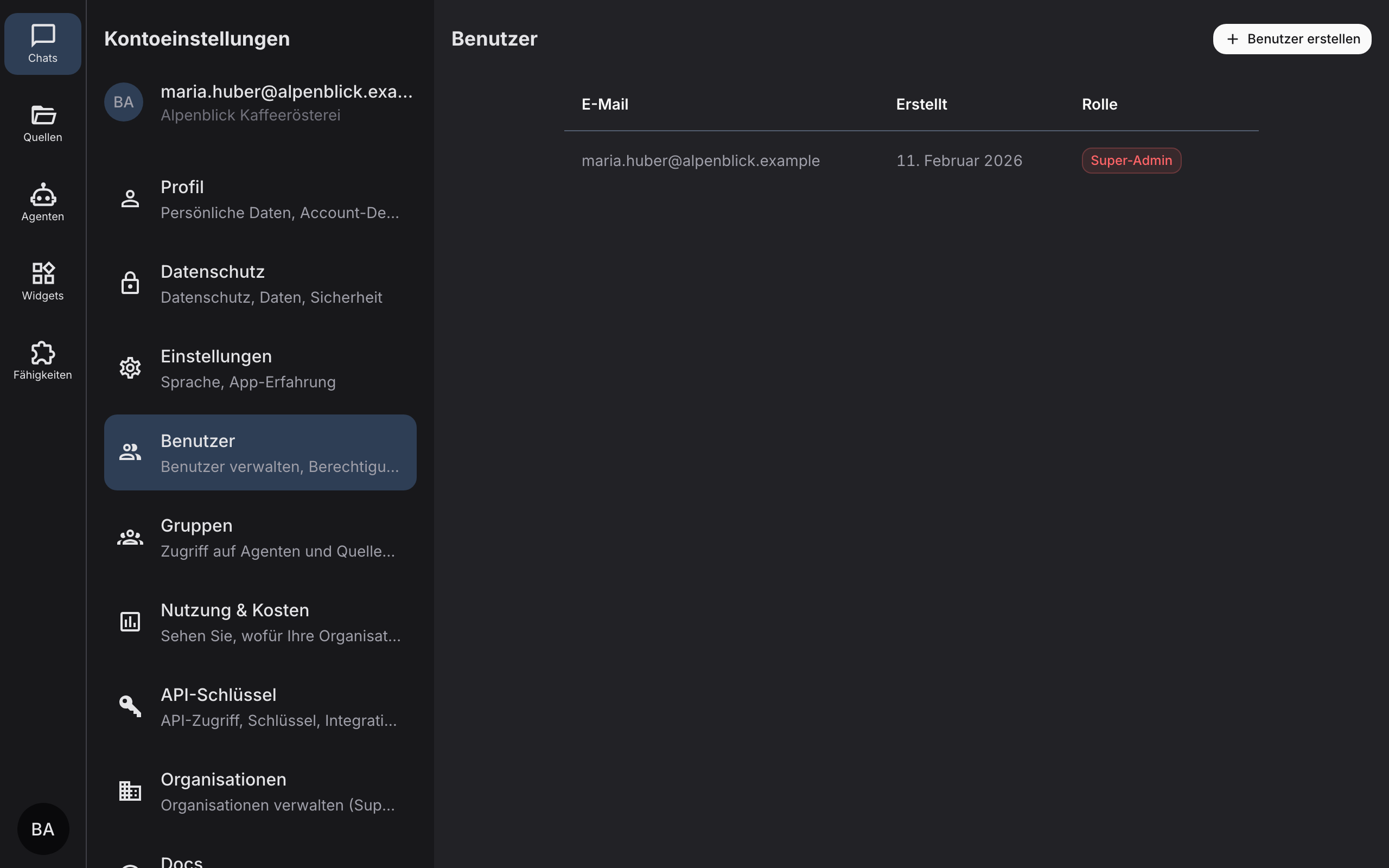Open the Organisationen page
Image resolution: width=1389 pixels, height=868 pixels.
pyautogui.click(x=260, y=791)
